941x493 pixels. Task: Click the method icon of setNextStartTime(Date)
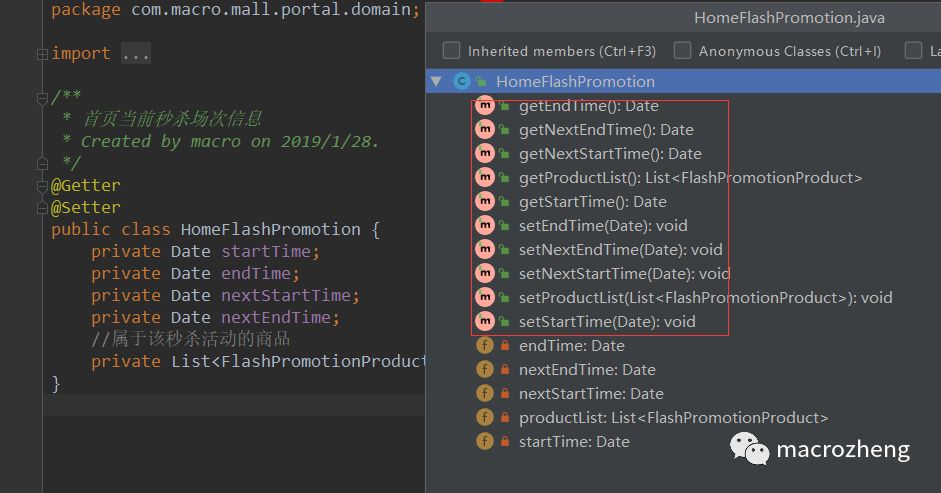pyautogui.click(x=484, y=273)
